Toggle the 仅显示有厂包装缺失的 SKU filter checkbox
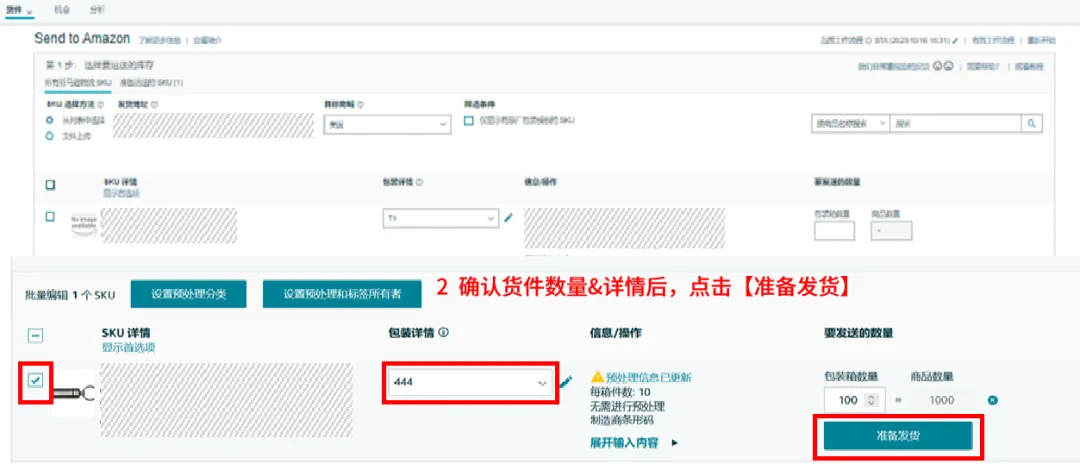 click(x=469, y=120)
